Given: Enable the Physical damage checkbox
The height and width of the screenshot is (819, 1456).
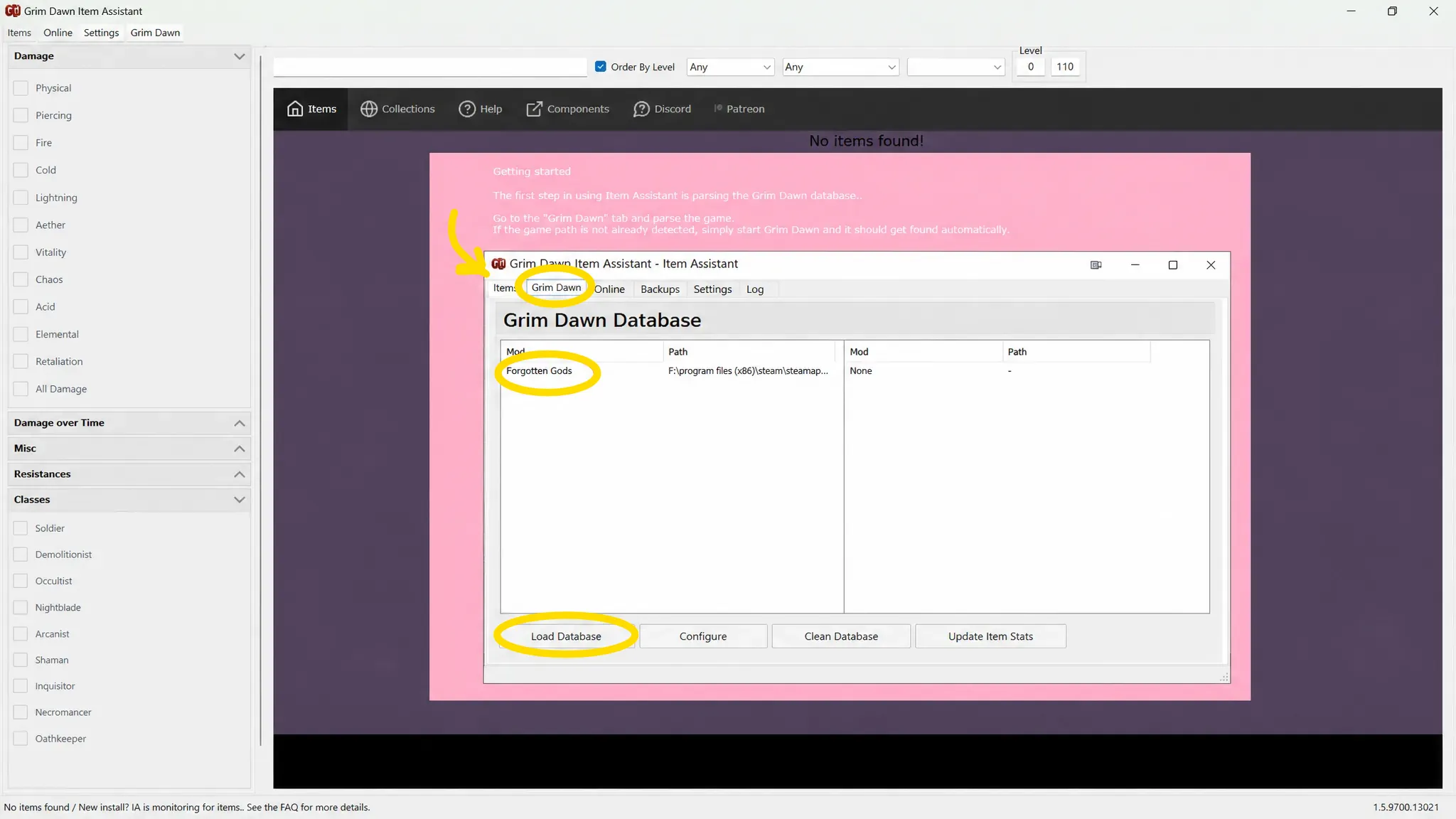Looking at the screenshot, I should pyautogui.click(x=21, y=88).
